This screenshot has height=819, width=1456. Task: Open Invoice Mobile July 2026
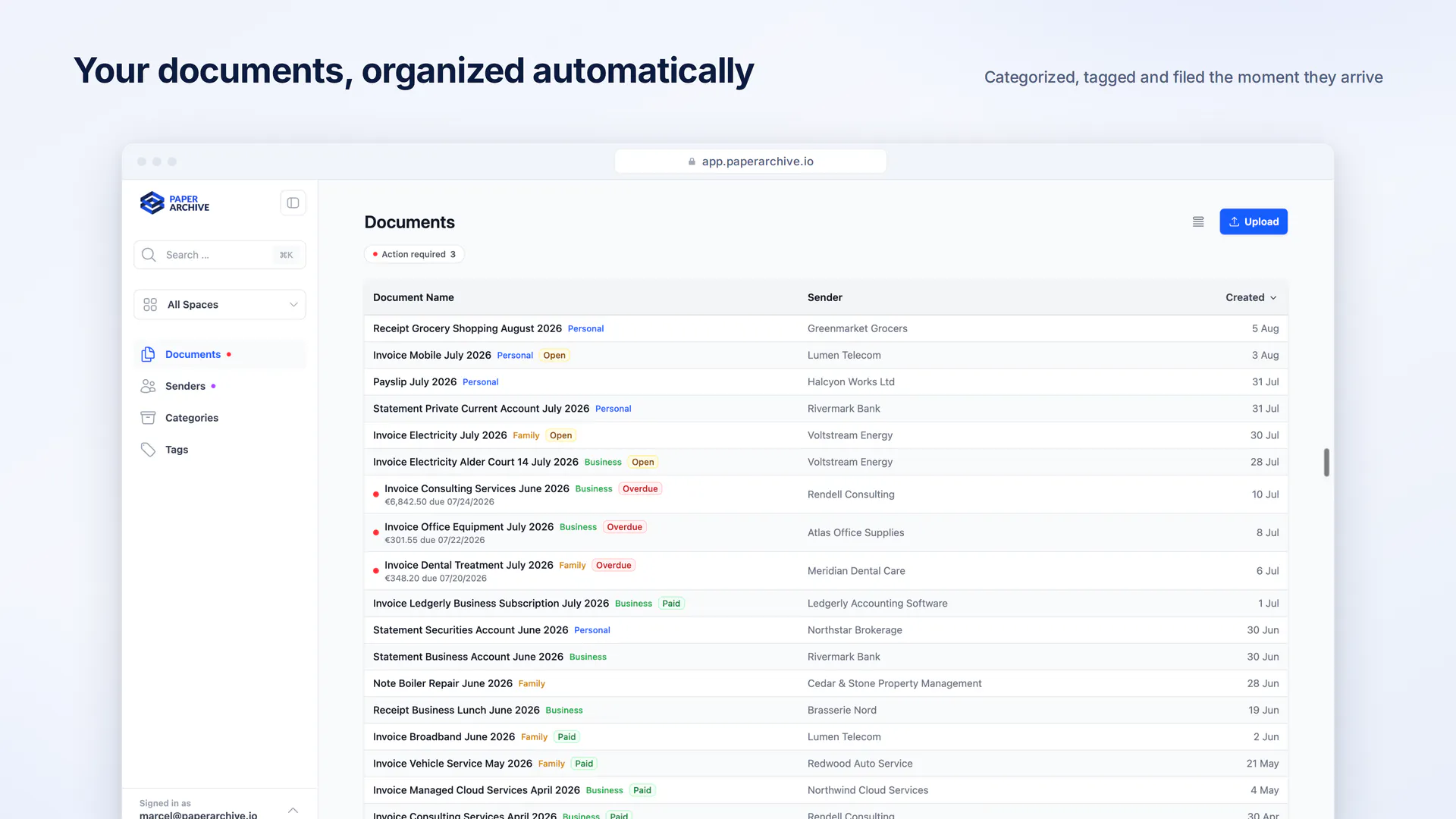tap(432, 356)
